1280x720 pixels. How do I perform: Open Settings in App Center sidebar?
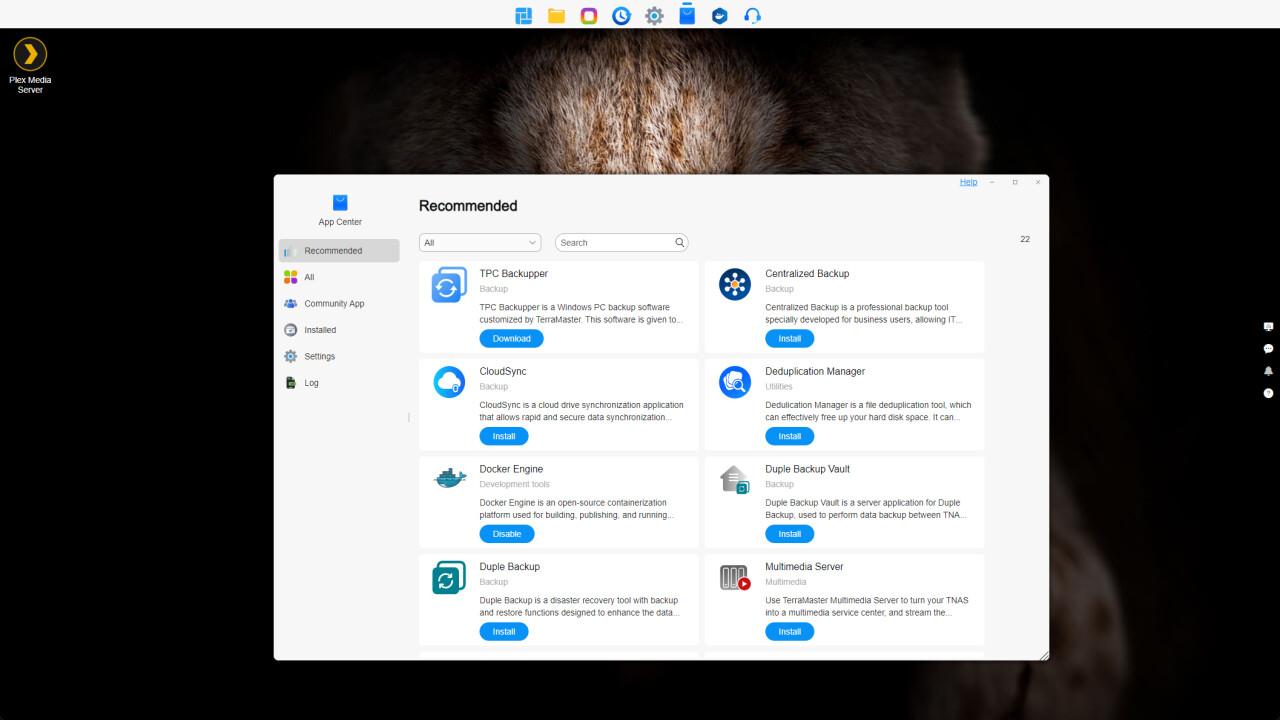(x=339, y=357)
